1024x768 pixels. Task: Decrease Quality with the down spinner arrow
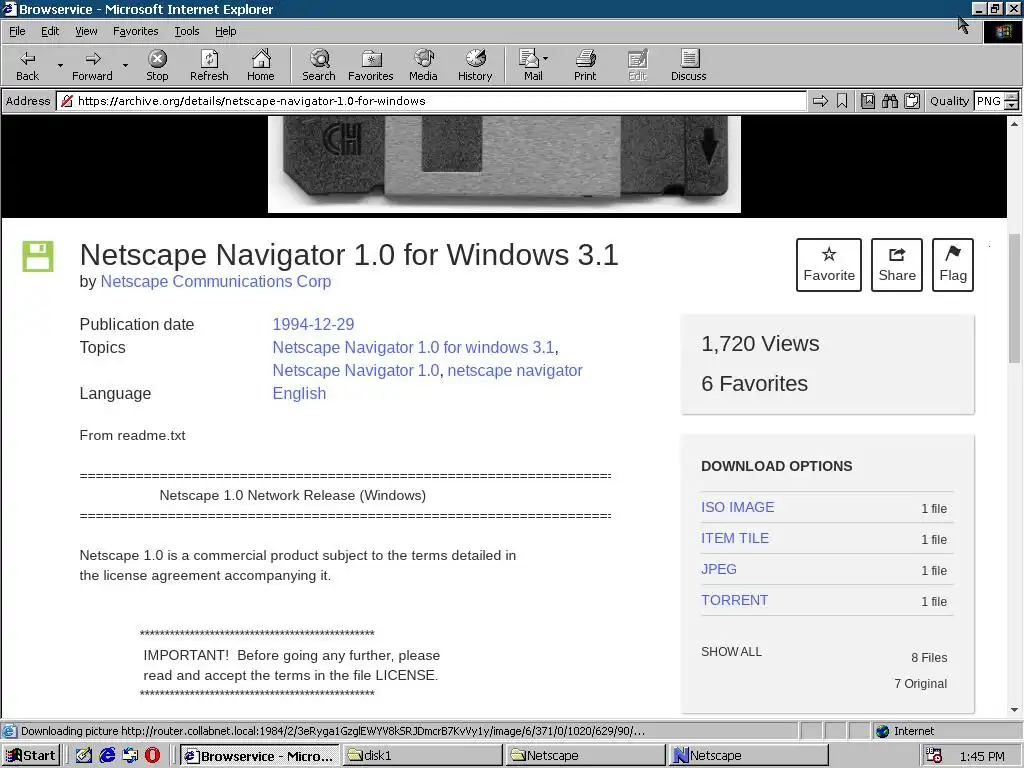coord(1012,105)
